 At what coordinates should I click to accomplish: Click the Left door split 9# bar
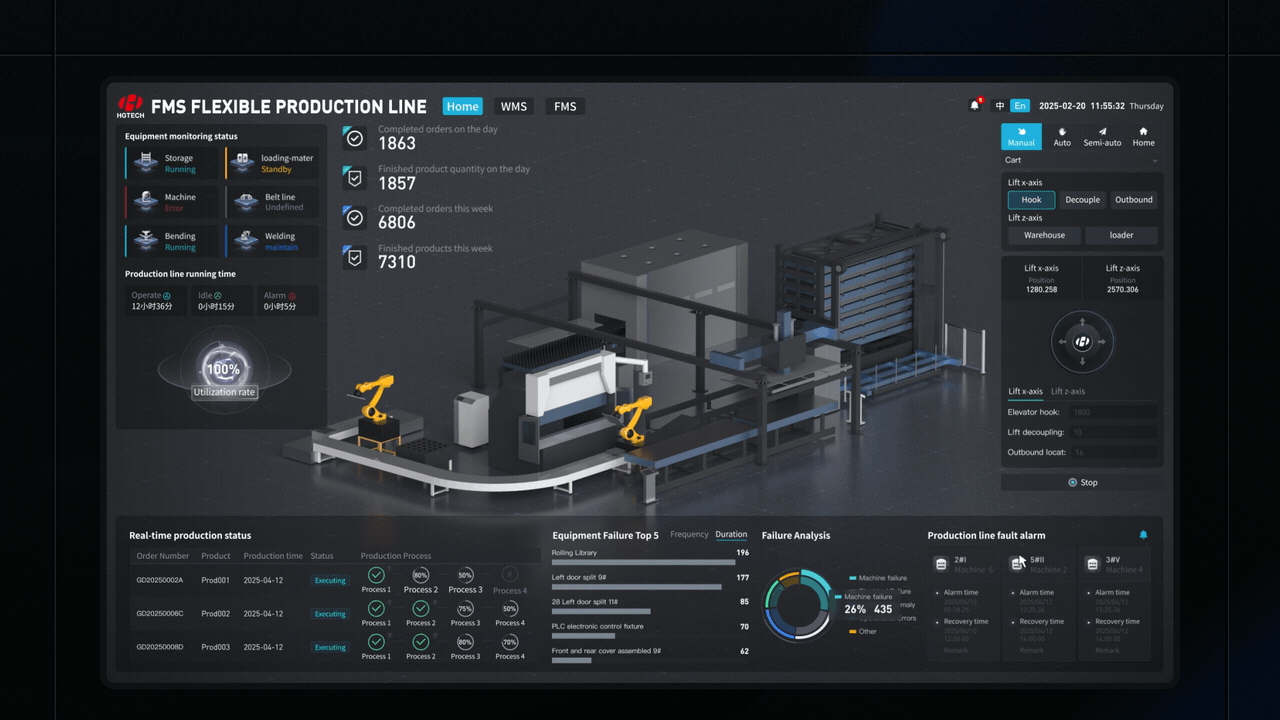pos(636,587)
